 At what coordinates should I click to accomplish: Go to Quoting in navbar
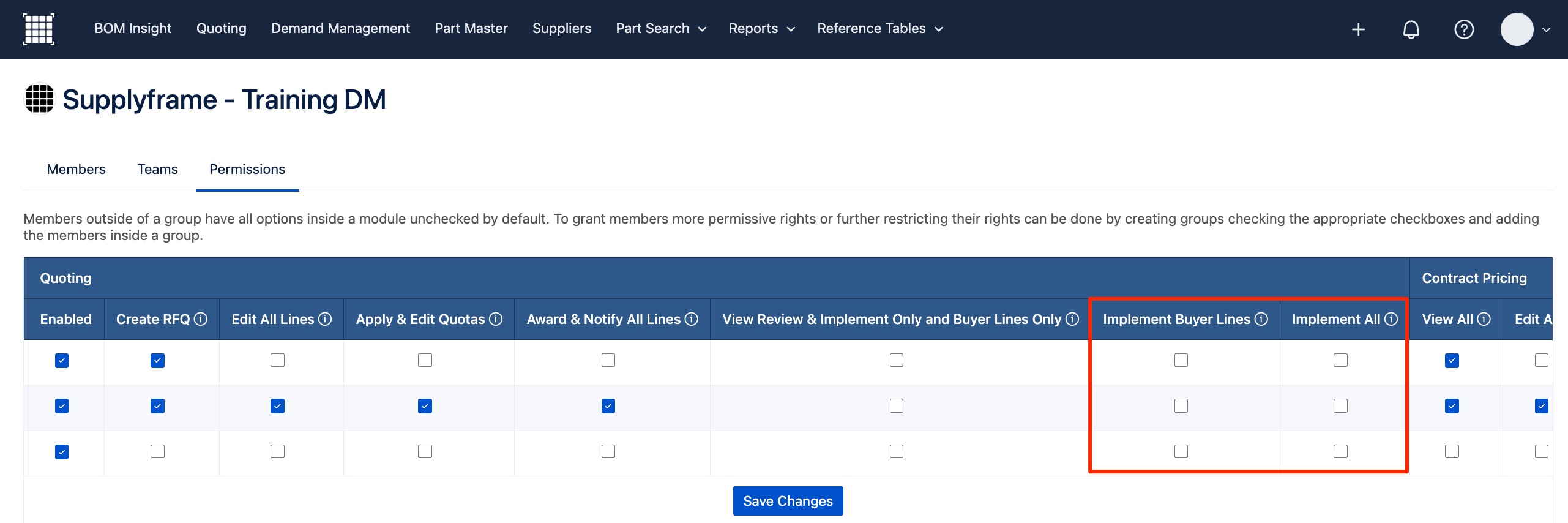point(222,29)
